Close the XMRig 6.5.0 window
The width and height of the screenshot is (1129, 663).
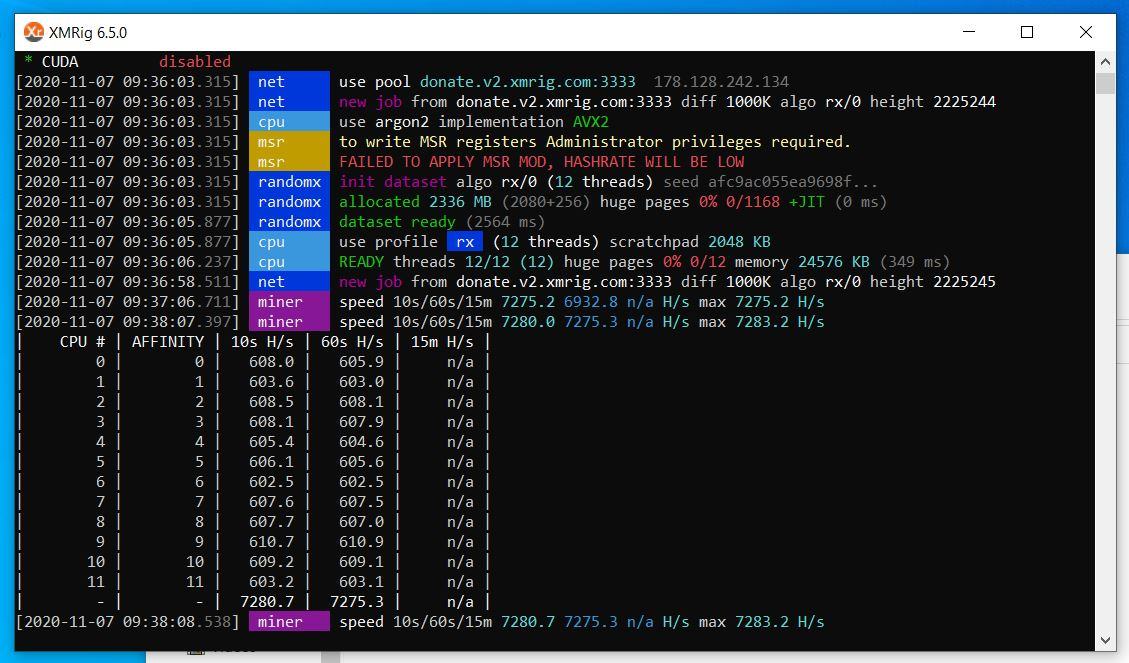[1086, 32]
